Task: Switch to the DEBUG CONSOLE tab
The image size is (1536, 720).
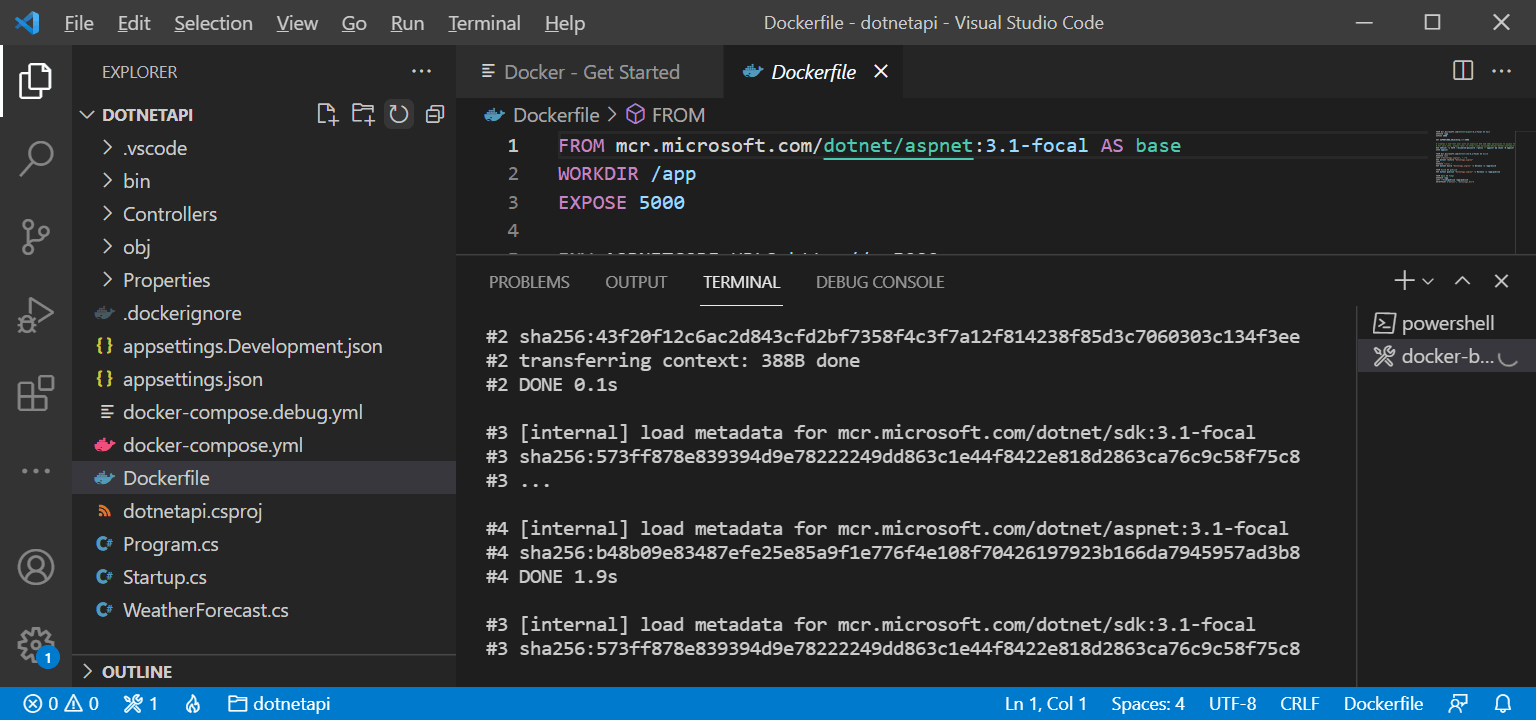Action: pos(880,282)
